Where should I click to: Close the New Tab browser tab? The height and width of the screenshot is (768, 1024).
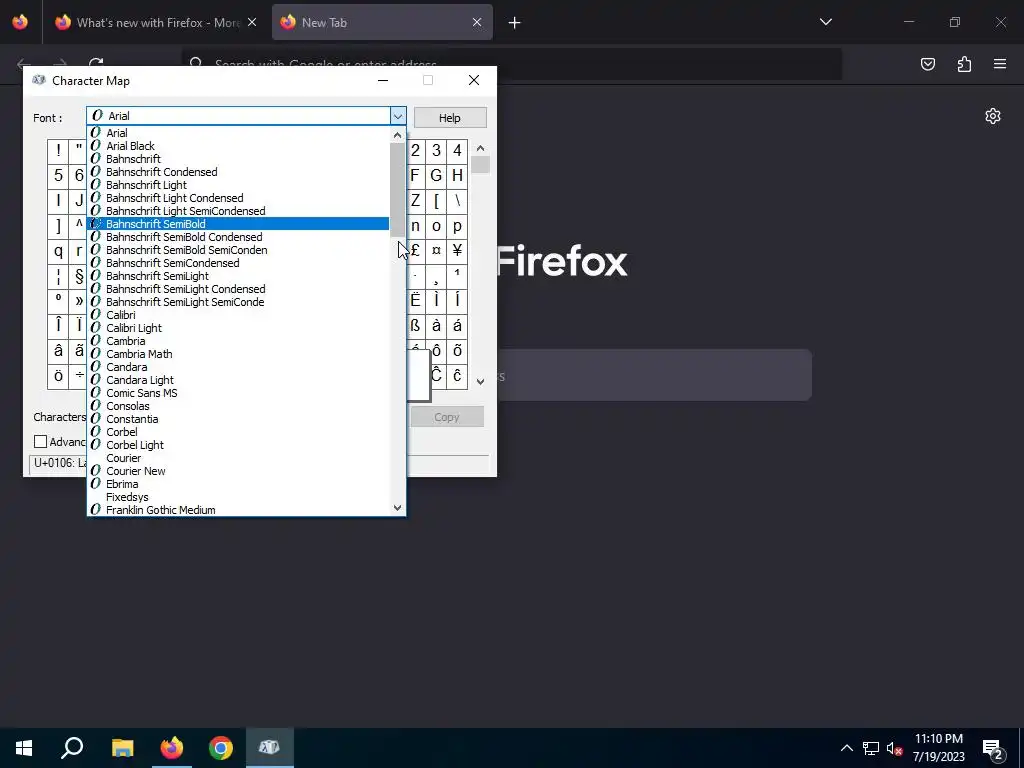[x=477, y=22]
